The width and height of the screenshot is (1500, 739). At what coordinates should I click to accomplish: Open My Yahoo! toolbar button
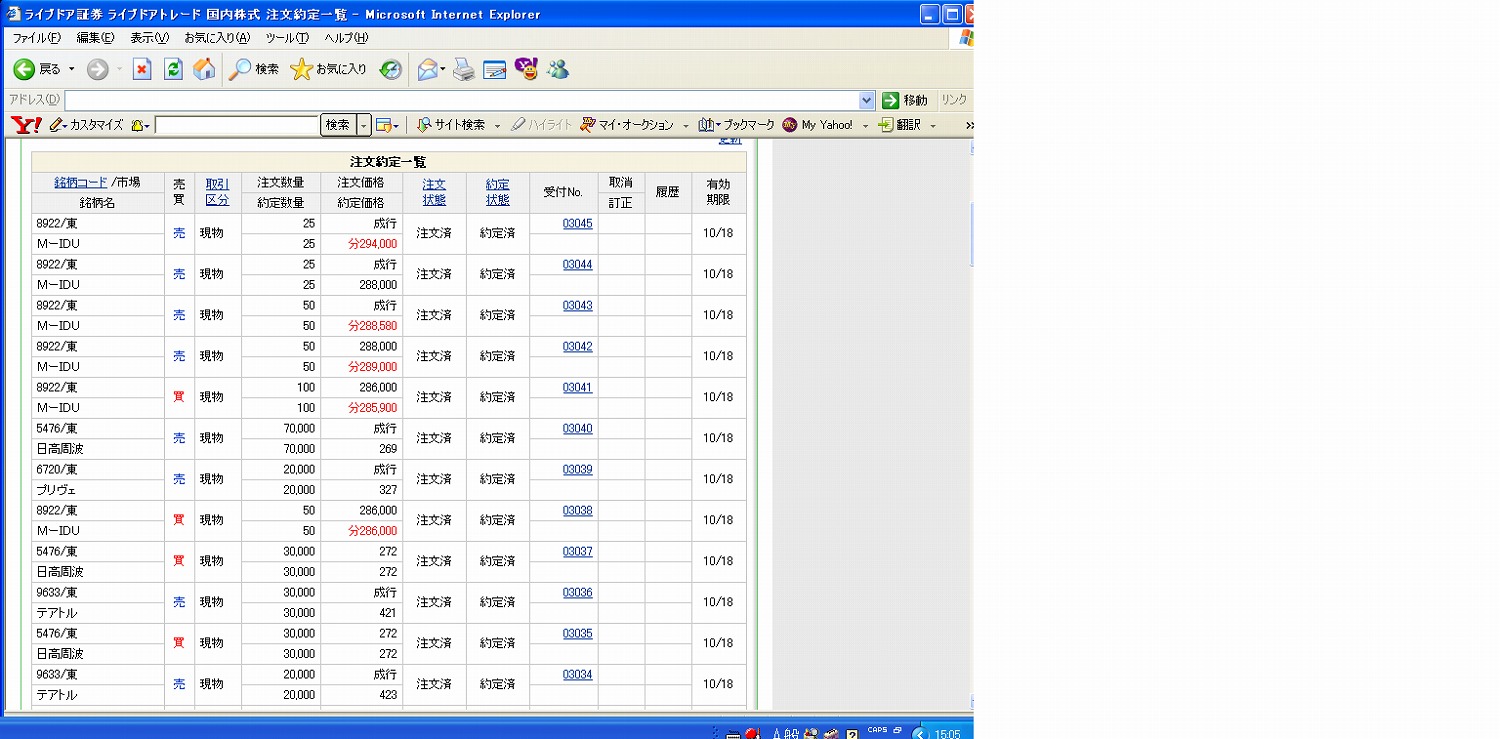[x=818, y=125]
